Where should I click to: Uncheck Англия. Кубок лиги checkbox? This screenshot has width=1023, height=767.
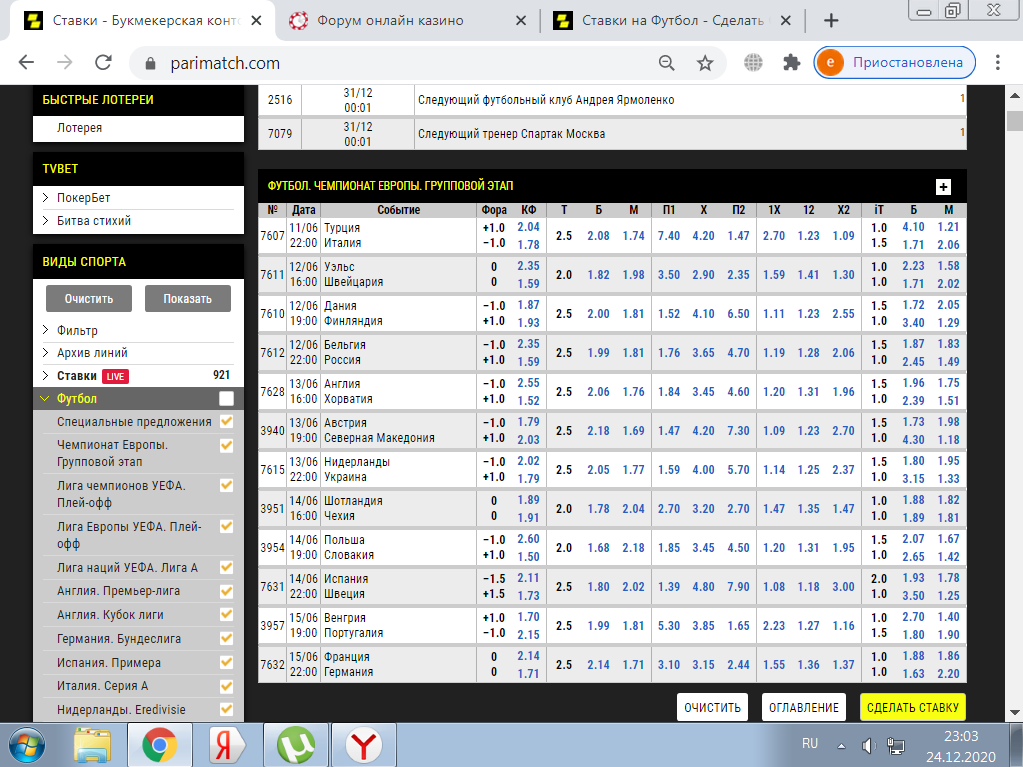pyautogui.click(x=226, y=614)
